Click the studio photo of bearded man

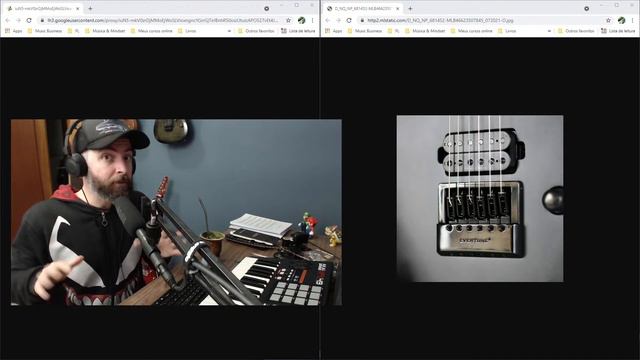pos(176,212)
